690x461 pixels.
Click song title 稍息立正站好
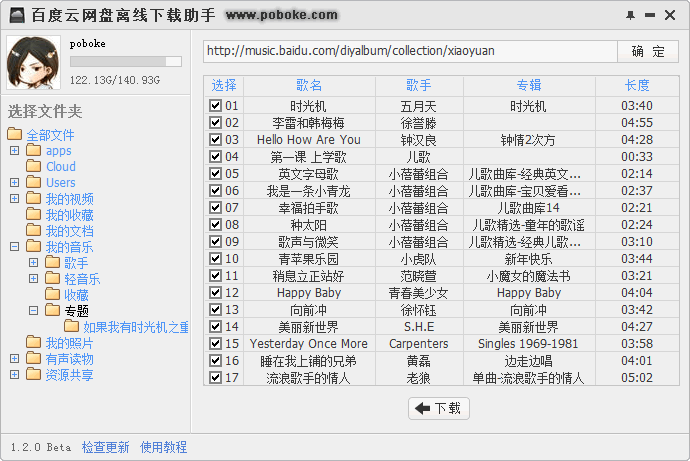(x=308, y=276)
